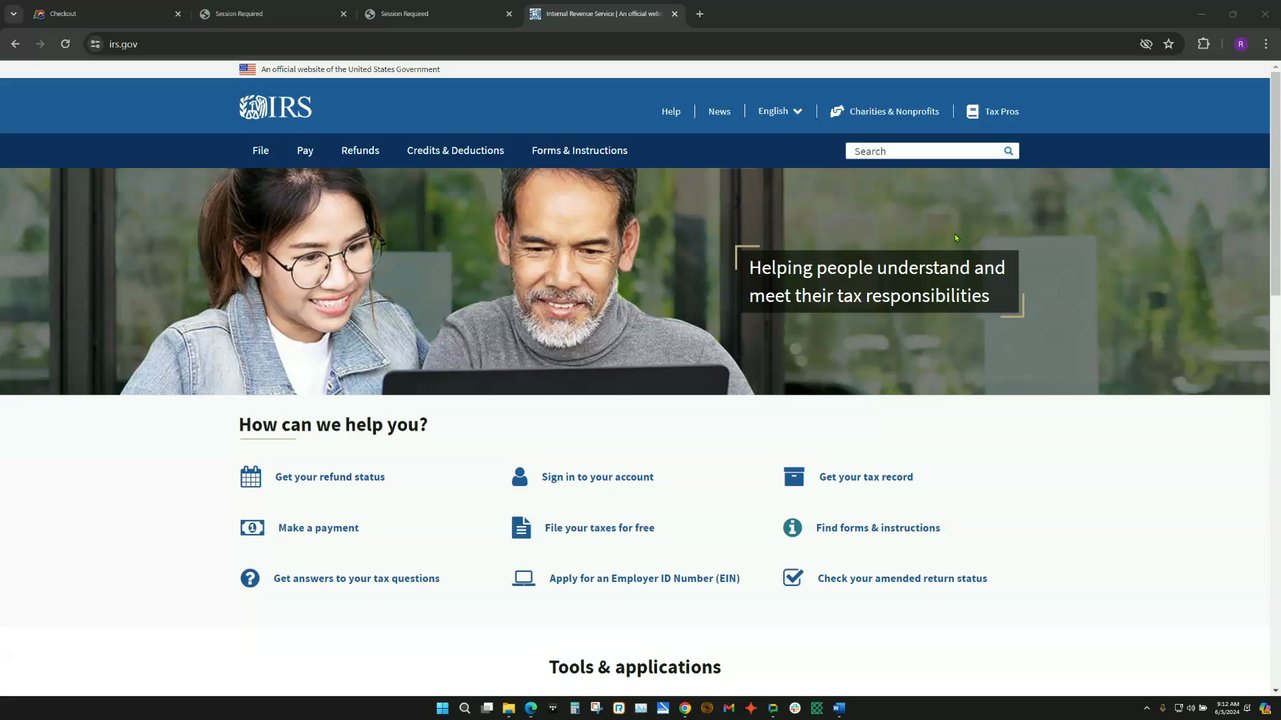Open the Get your tax record link
1281x720 pixels.
[866, 477]
